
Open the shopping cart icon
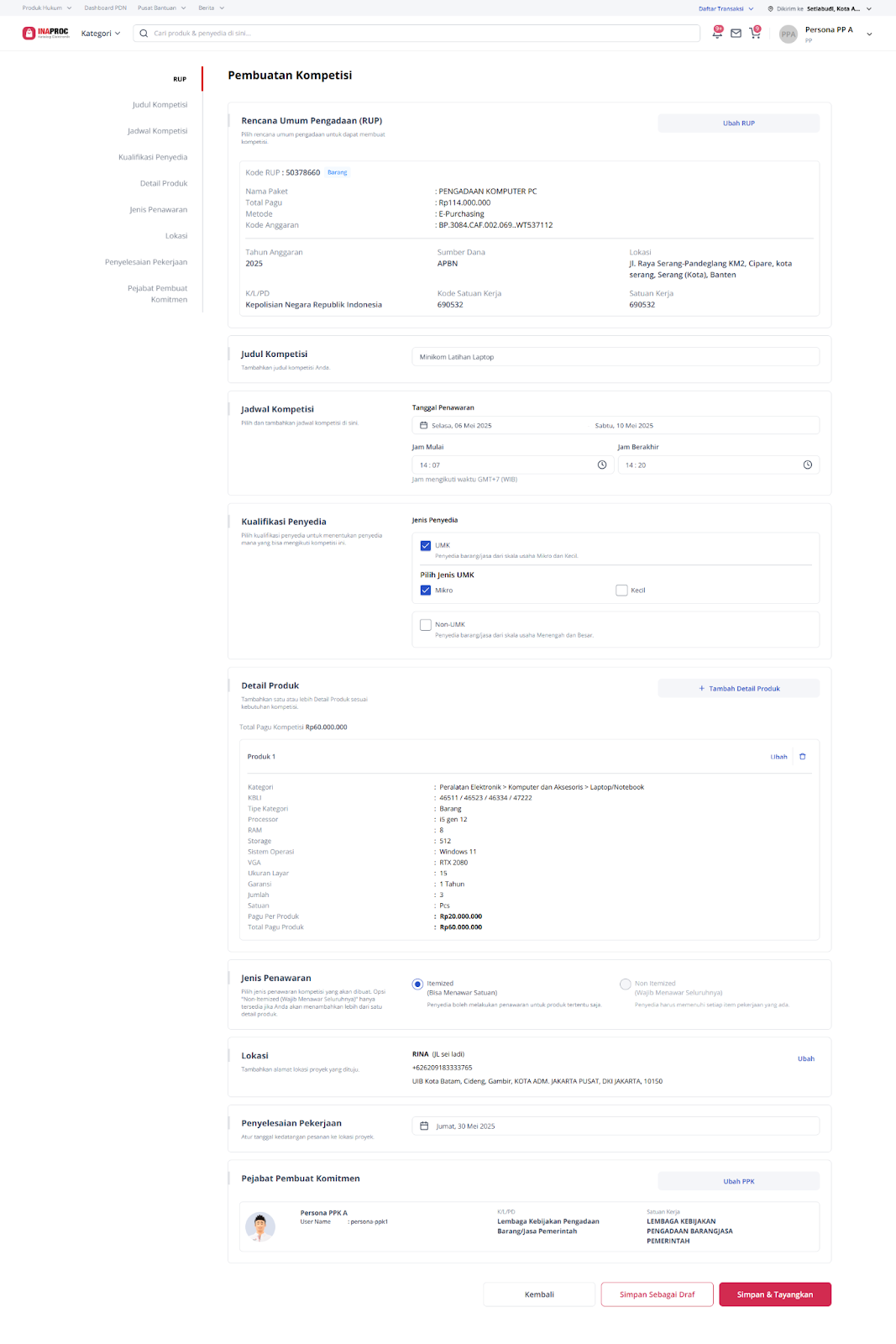point(754,34)
